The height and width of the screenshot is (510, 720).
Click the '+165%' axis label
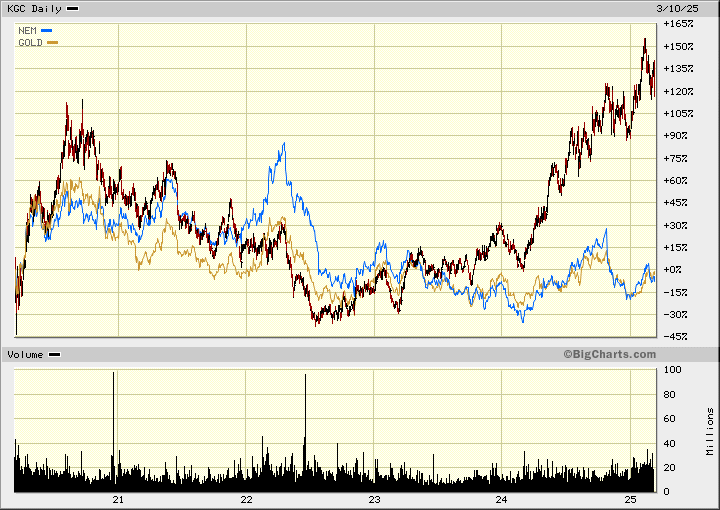tap(678, 23)
